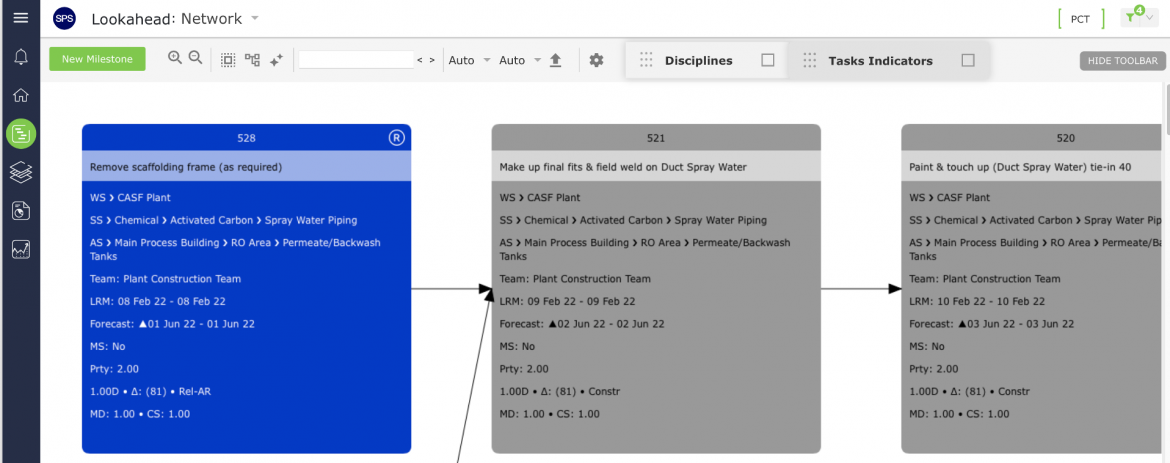Click 'Paint & touch up (Duct Spray Water)' title
Viewport: 1170px width, 463px height.
pyautogui.click(x=1020, y=167)
